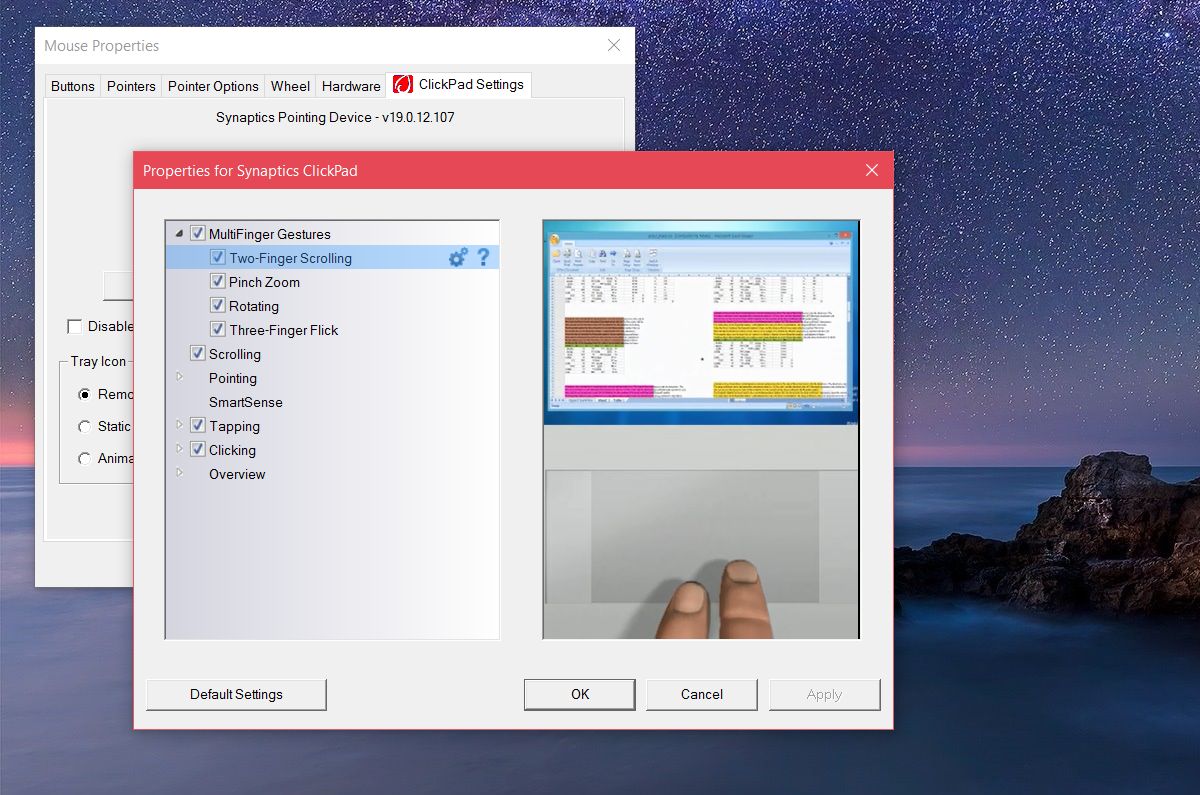Screen dimensions: 1200x795
Task: Click the gesture demo video preview
Action: coord(701,430)
